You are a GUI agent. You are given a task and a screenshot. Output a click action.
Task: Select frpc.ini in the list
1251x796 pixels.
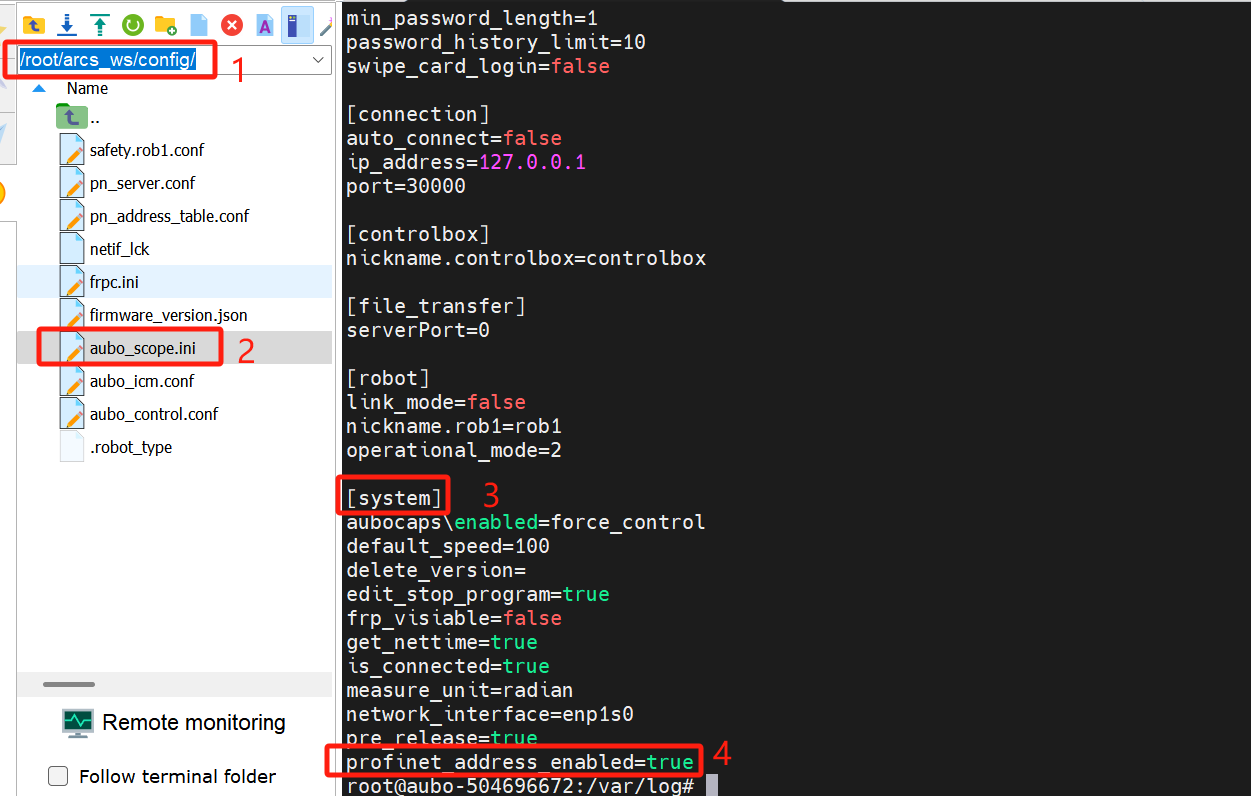[x=114, y=282]
